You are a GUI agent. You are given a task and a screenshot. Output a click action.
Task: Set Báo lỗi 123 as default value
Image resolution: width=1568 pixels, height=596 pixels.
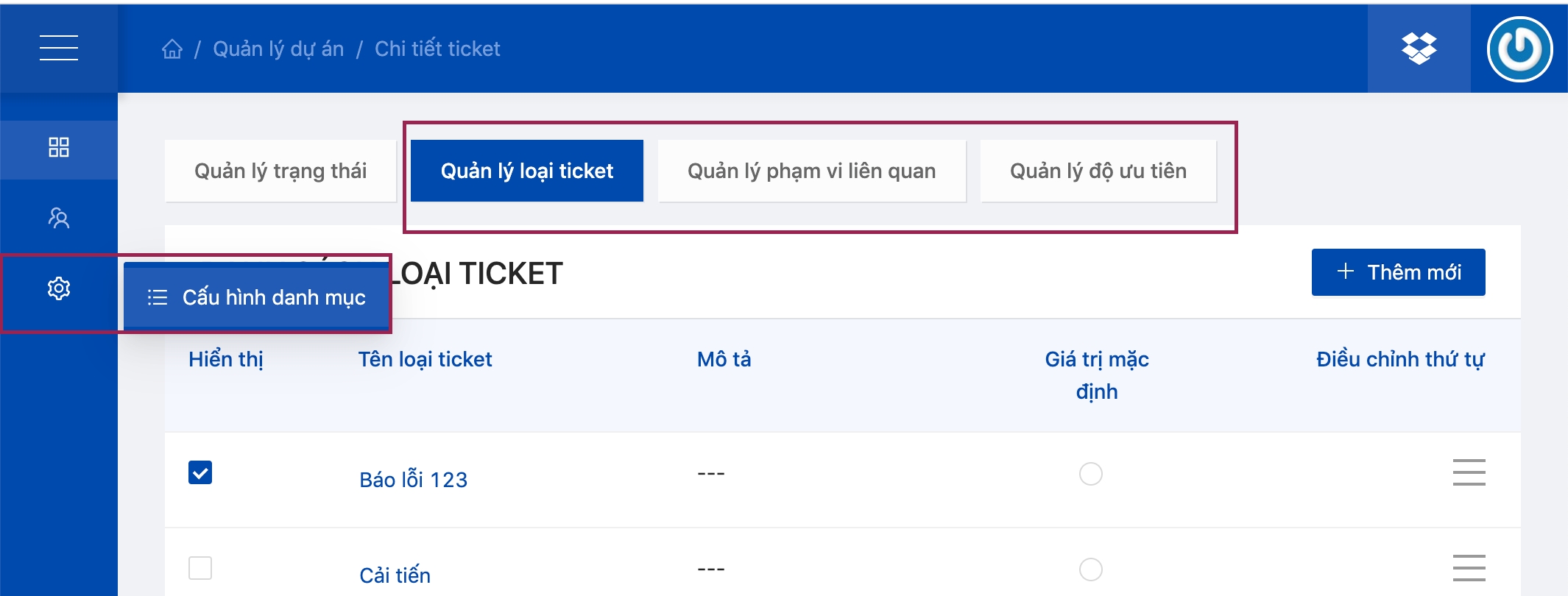click(1090, 474)
